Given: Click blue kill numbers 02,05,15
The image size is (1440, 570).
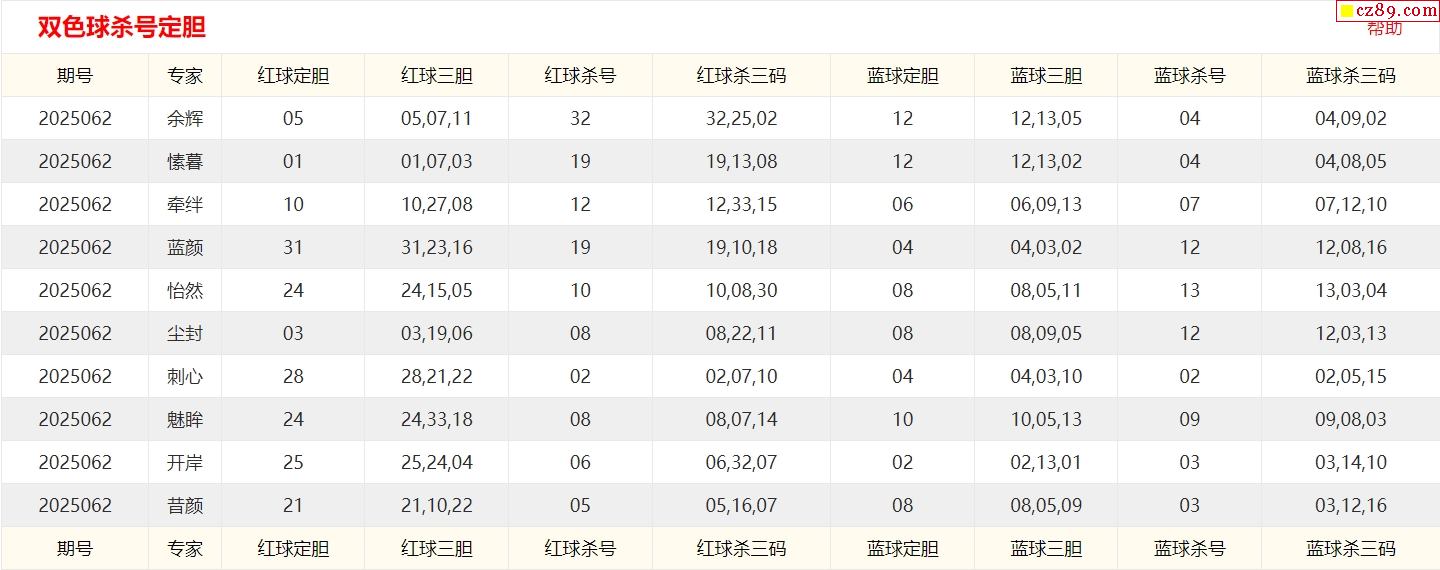Looking at the screenshot, I should [x=1351, y=377].
